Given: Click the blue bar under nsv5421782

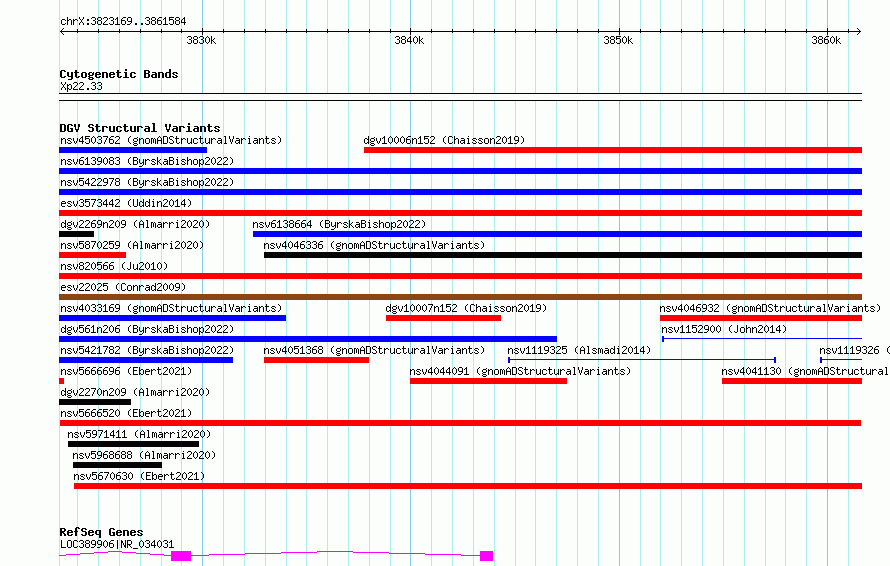Looking at the screenshot, I should click(x=146, y=360).
